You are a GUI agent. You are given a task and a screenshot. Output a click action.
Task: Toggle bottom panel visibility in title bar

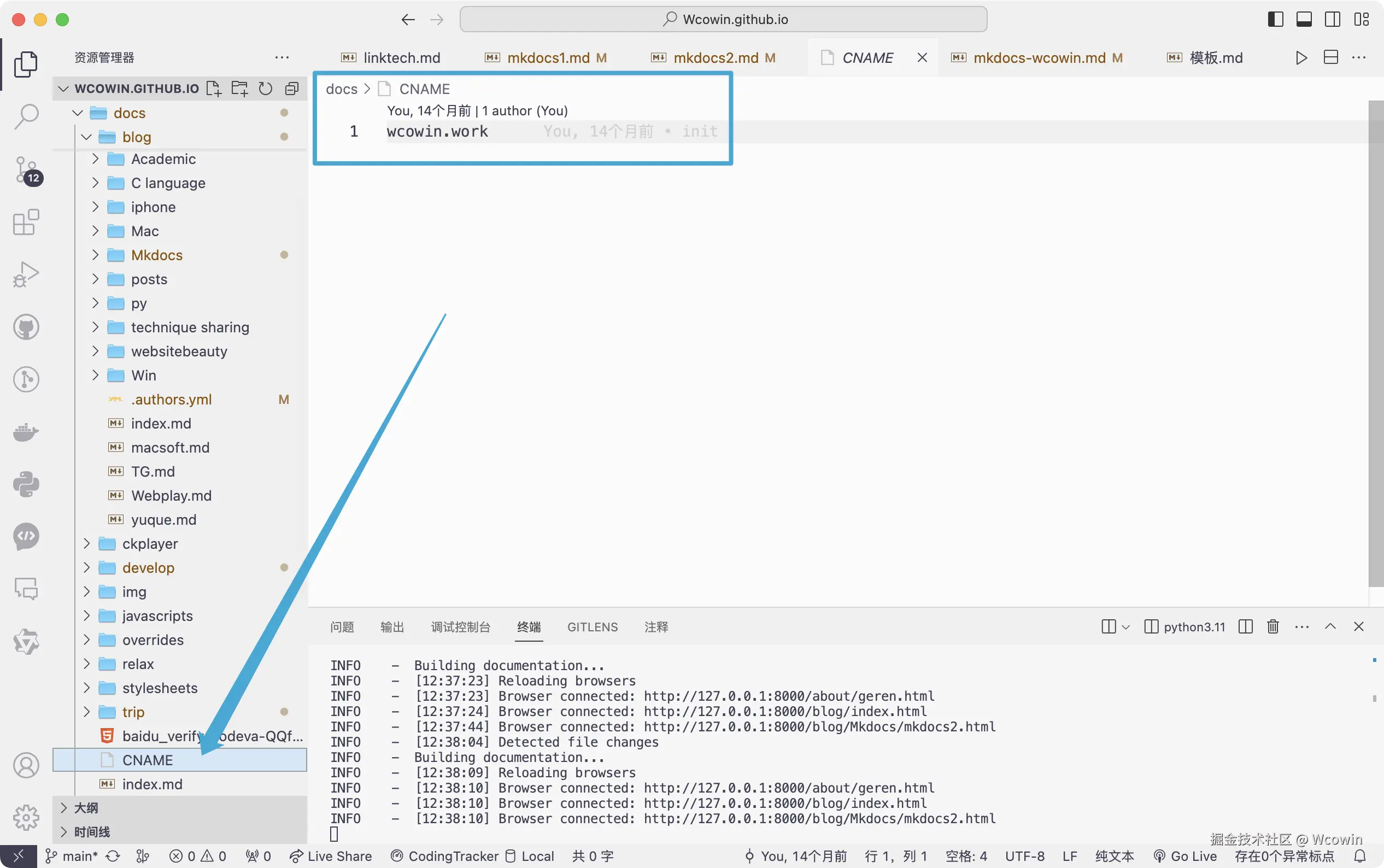(1304, 20)
